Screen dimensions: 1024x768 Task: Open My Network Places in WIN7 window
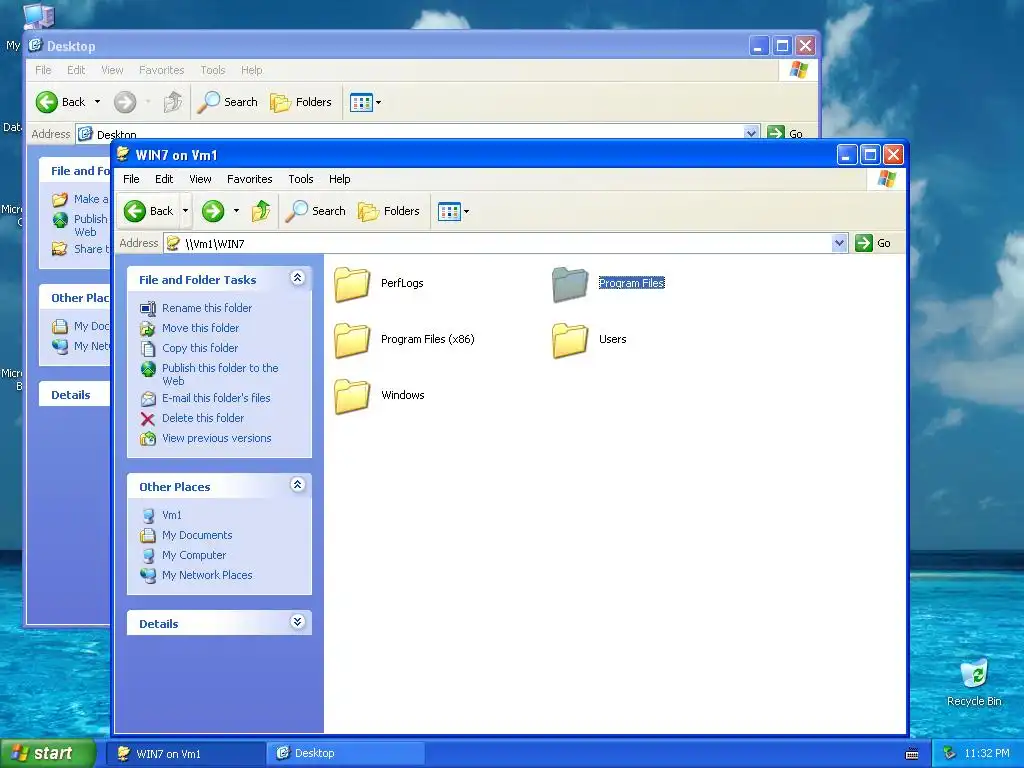click(207, 575)
